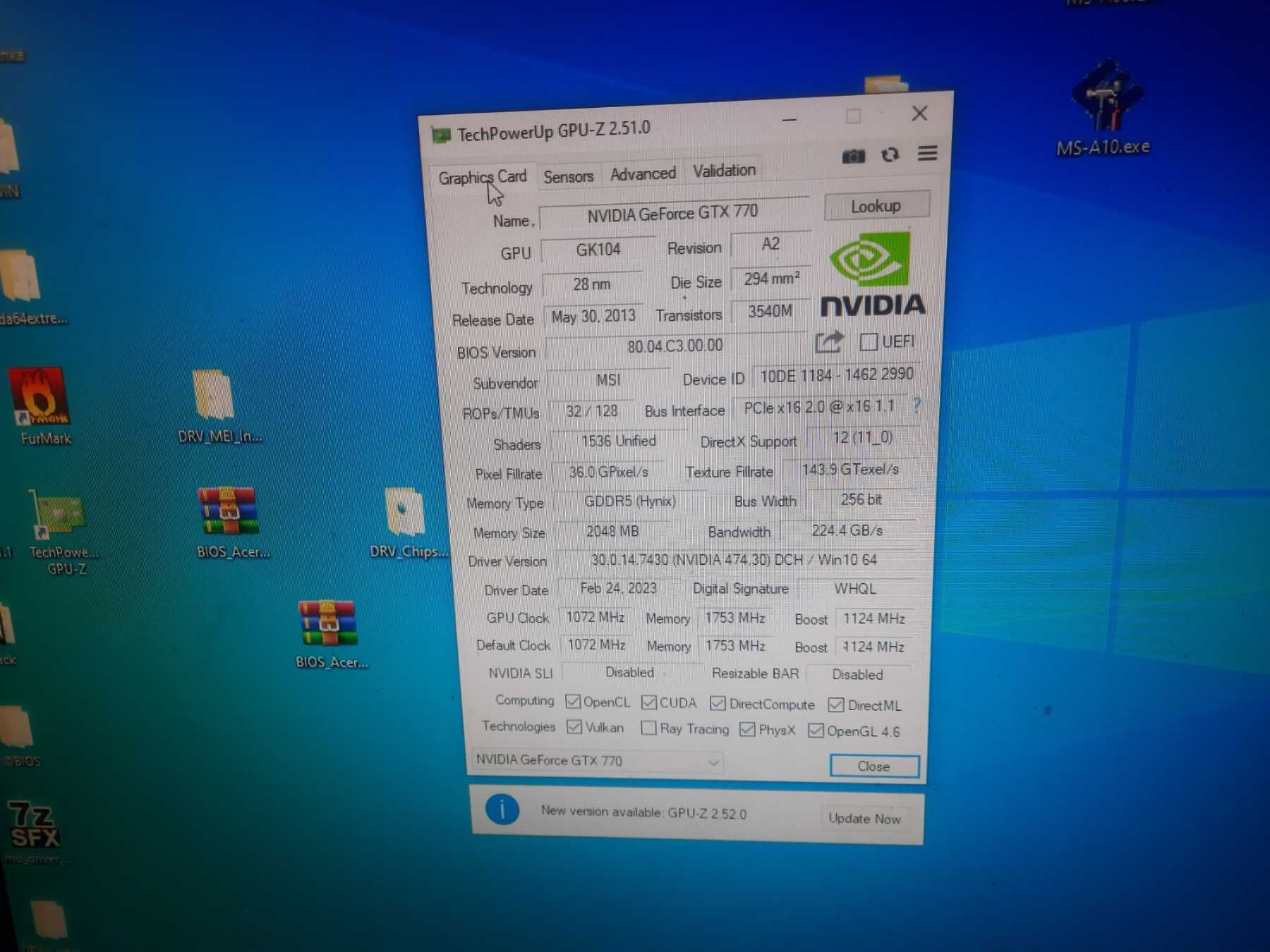Click the GPU-Z title bar app icon
Viewport: 1270px width, 952px height.
[x=441, y=135]
